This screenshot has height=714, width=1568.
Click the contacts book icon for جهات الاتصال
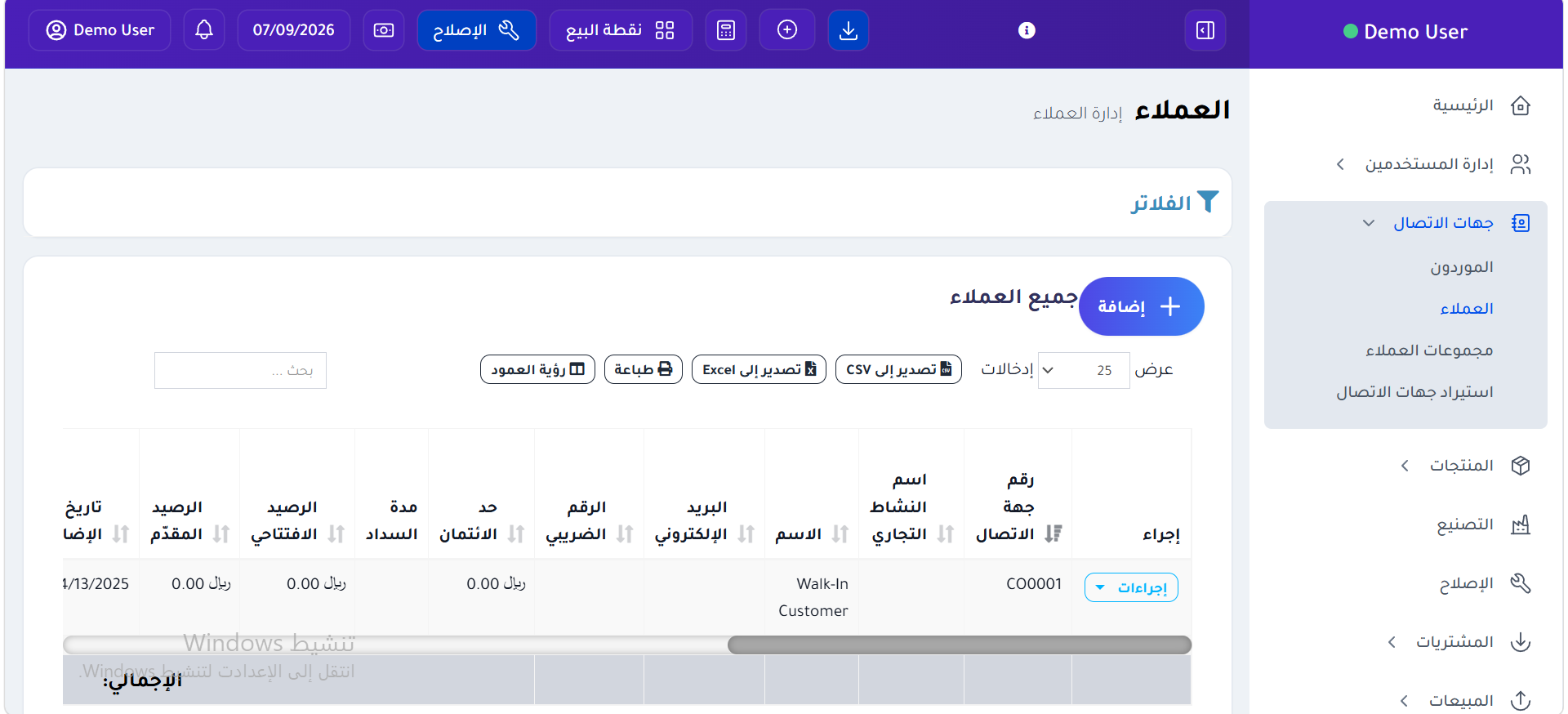click(1521, 223)
